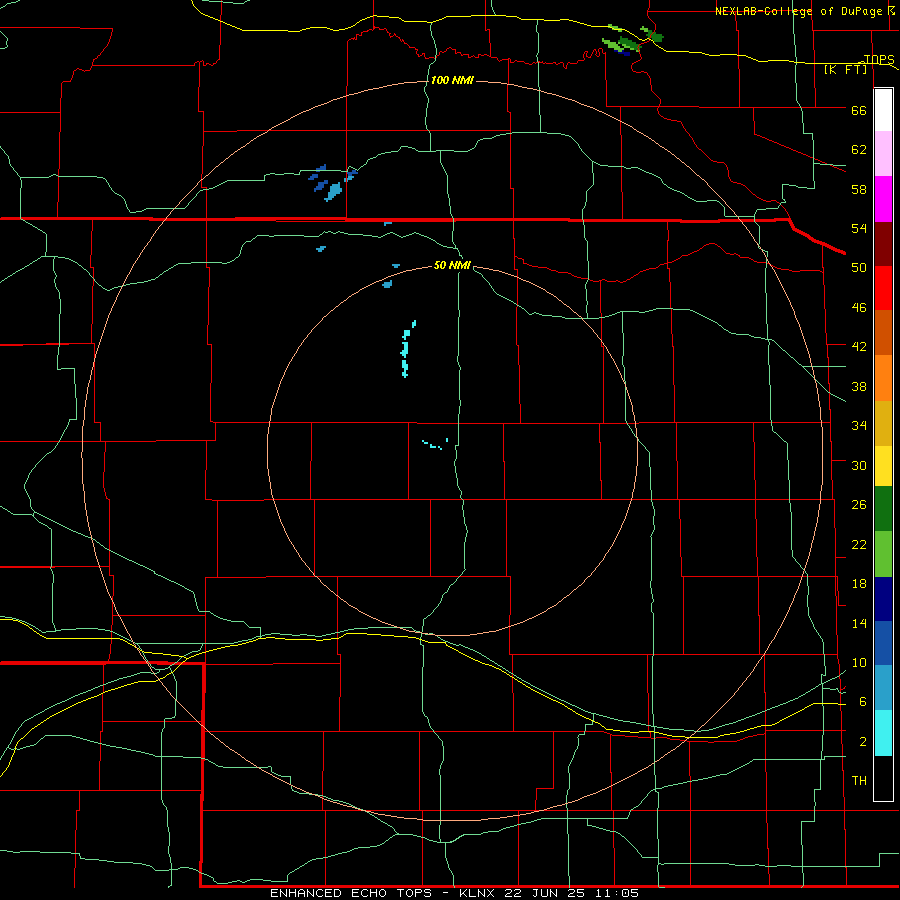The image size is (900, 900).
Task: Click the legend value "18"
Action: click(859, 584)
